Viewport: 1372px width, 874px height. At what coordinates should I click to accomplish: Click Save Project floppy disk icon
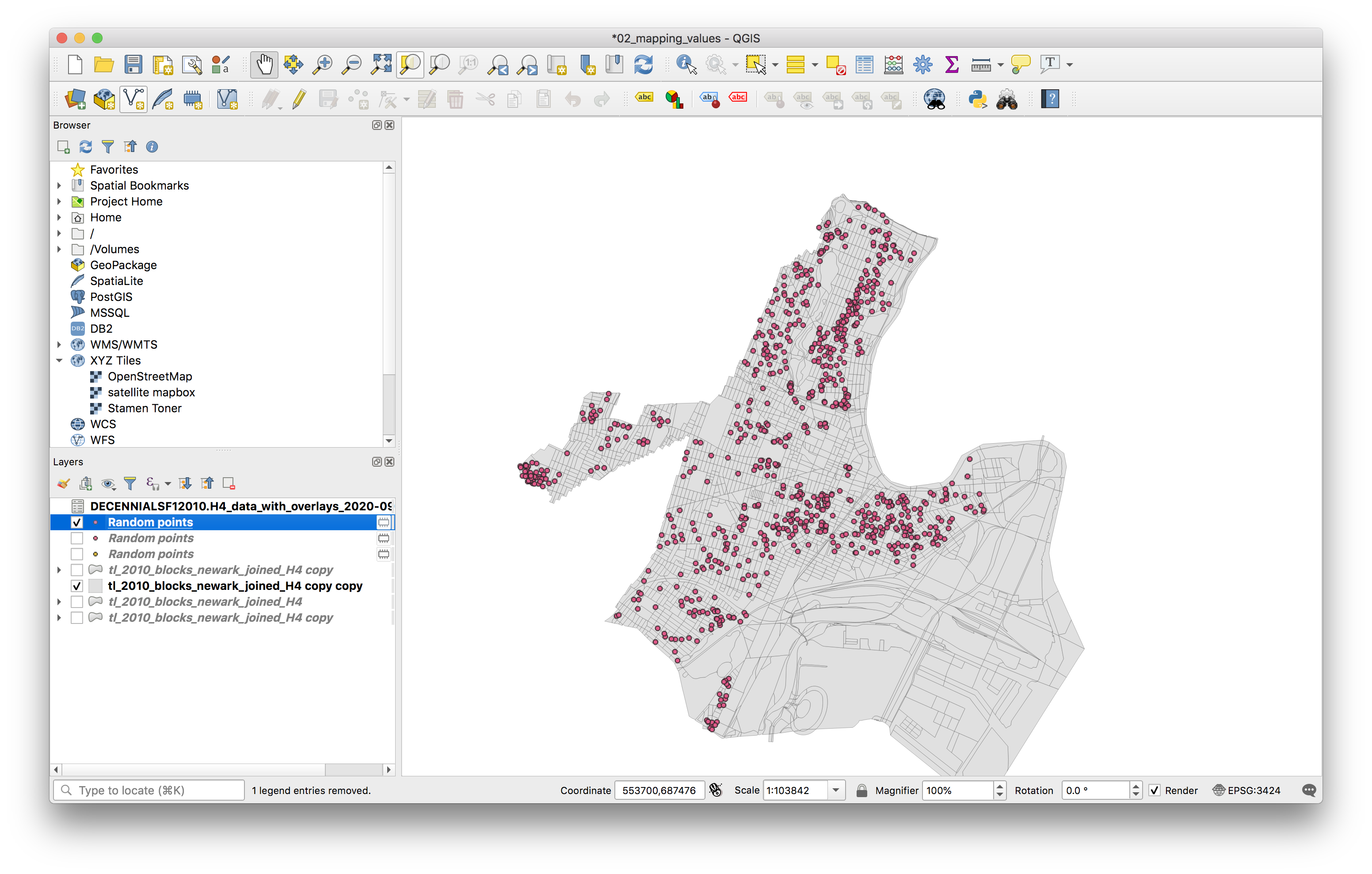click(x=133, y=65)
